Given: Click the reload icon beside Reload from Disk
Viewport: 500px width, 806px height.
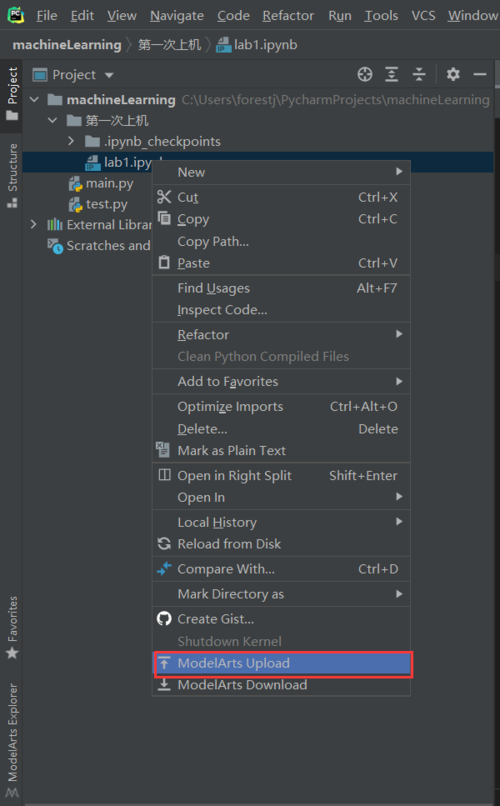Looking at the screenshot, I should pos(164,543).
